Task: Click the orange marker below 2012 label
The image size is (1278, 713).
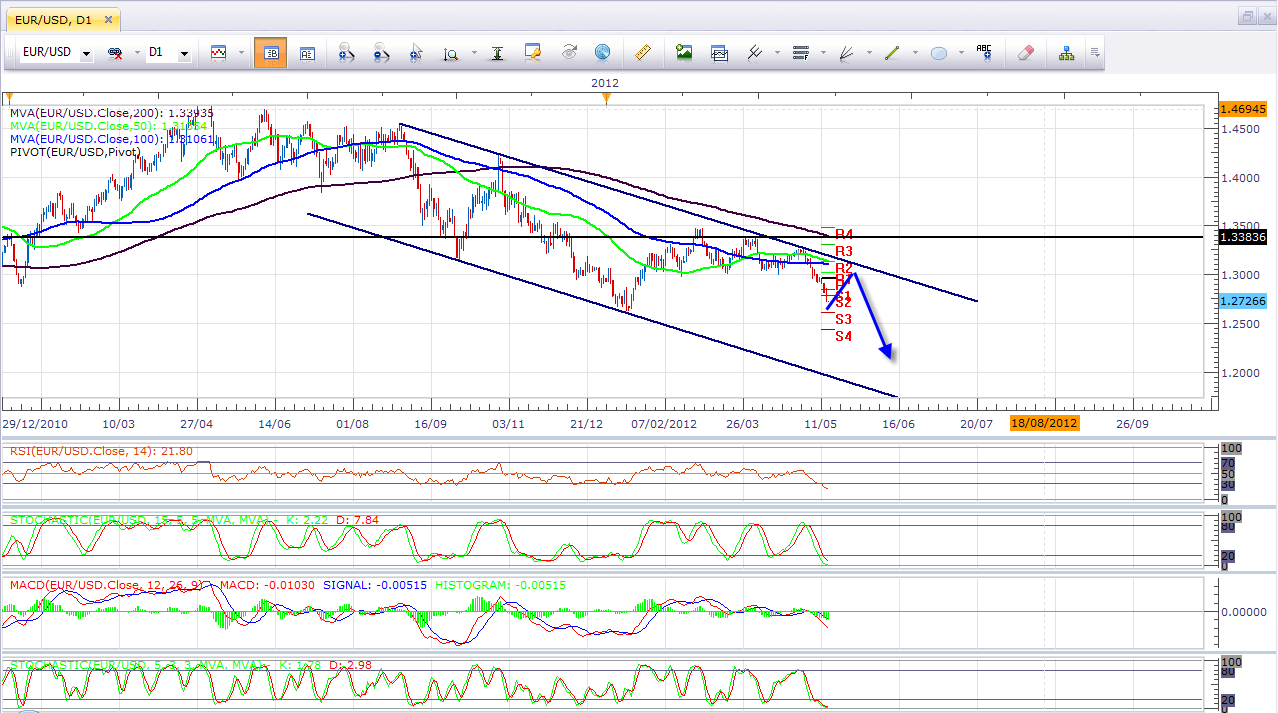Action: click(606, 97)
